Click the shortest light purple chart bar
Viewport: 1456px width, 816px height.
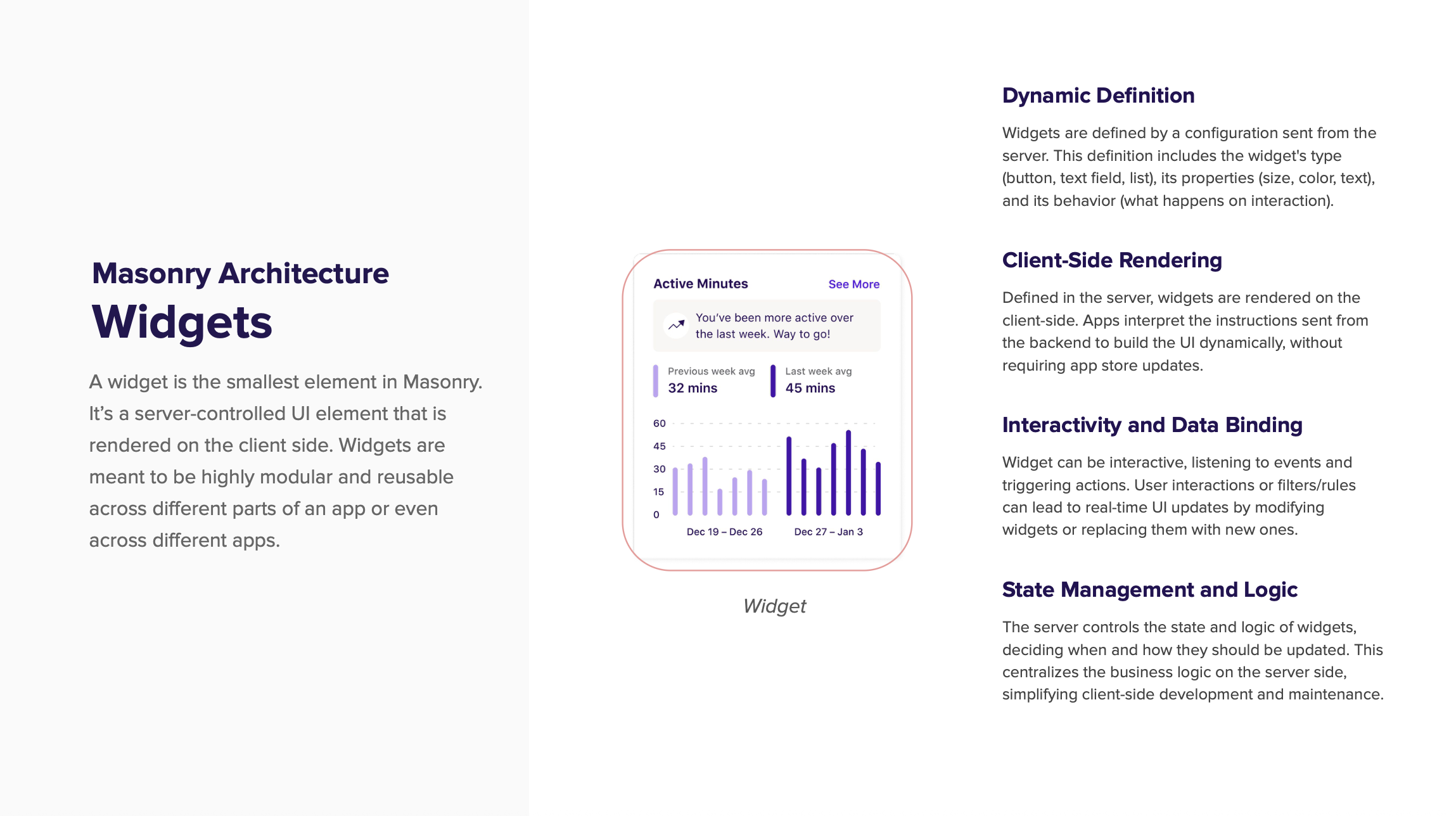[720, 502]
